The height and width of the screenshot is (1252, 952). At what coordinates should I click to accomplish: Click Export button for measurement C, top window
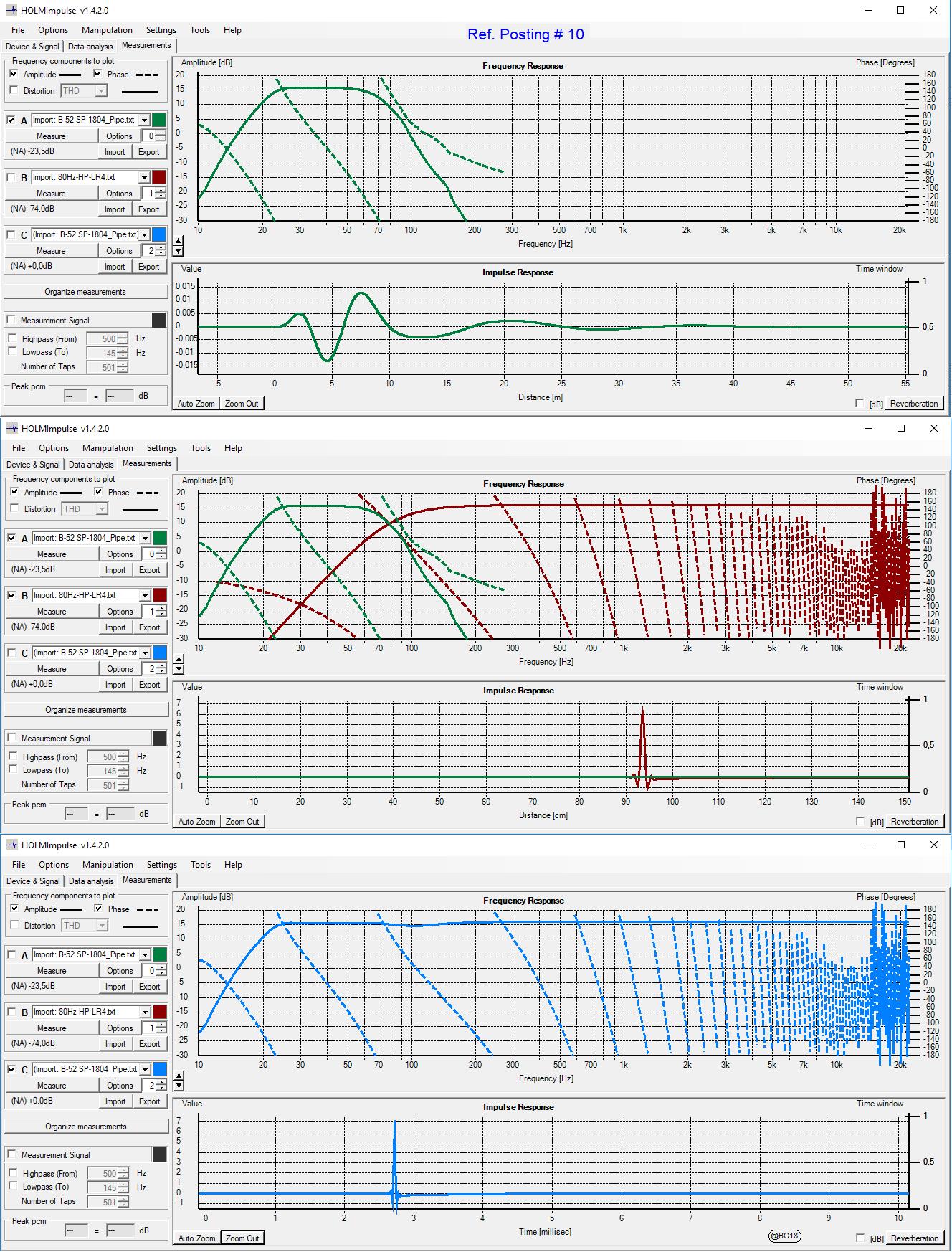tap(149, 267)
